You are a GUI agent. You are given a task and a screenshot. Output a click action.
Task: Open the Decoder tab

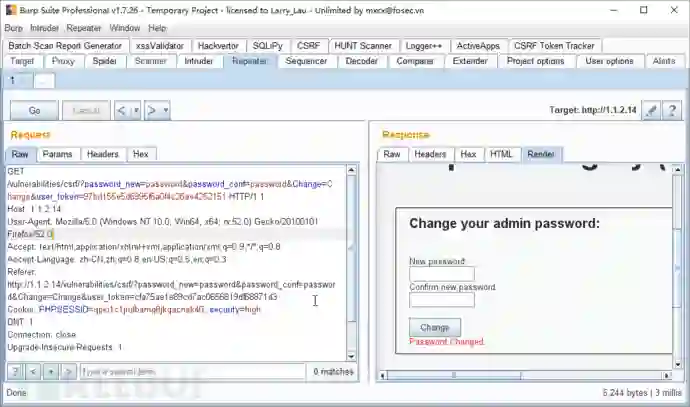pyautogui.click(x=362, y=61)
